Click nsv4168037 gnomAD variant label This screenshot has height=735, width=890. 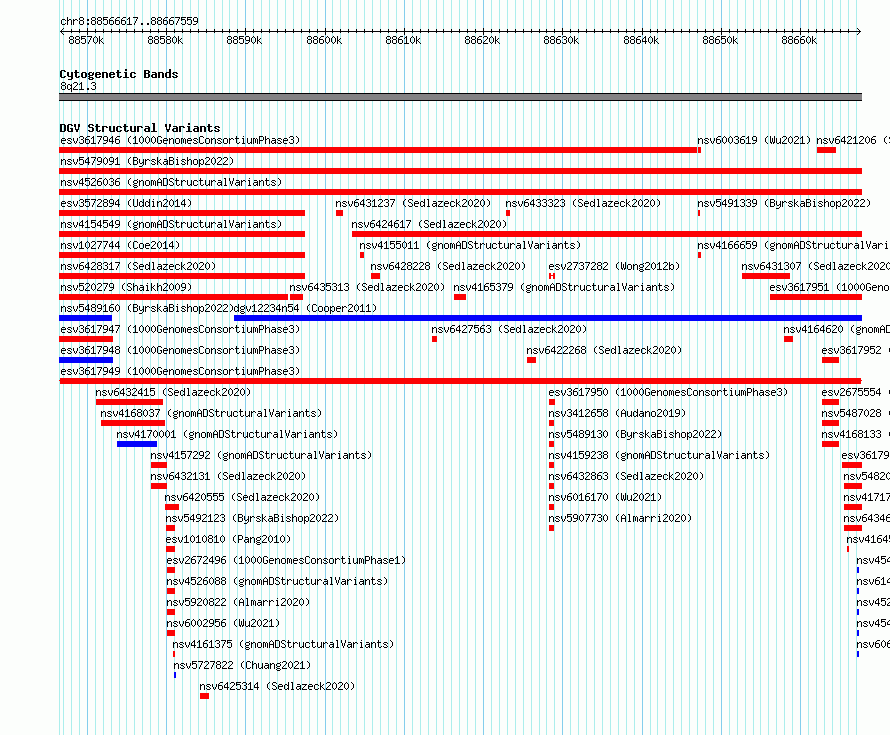[211, 413]
